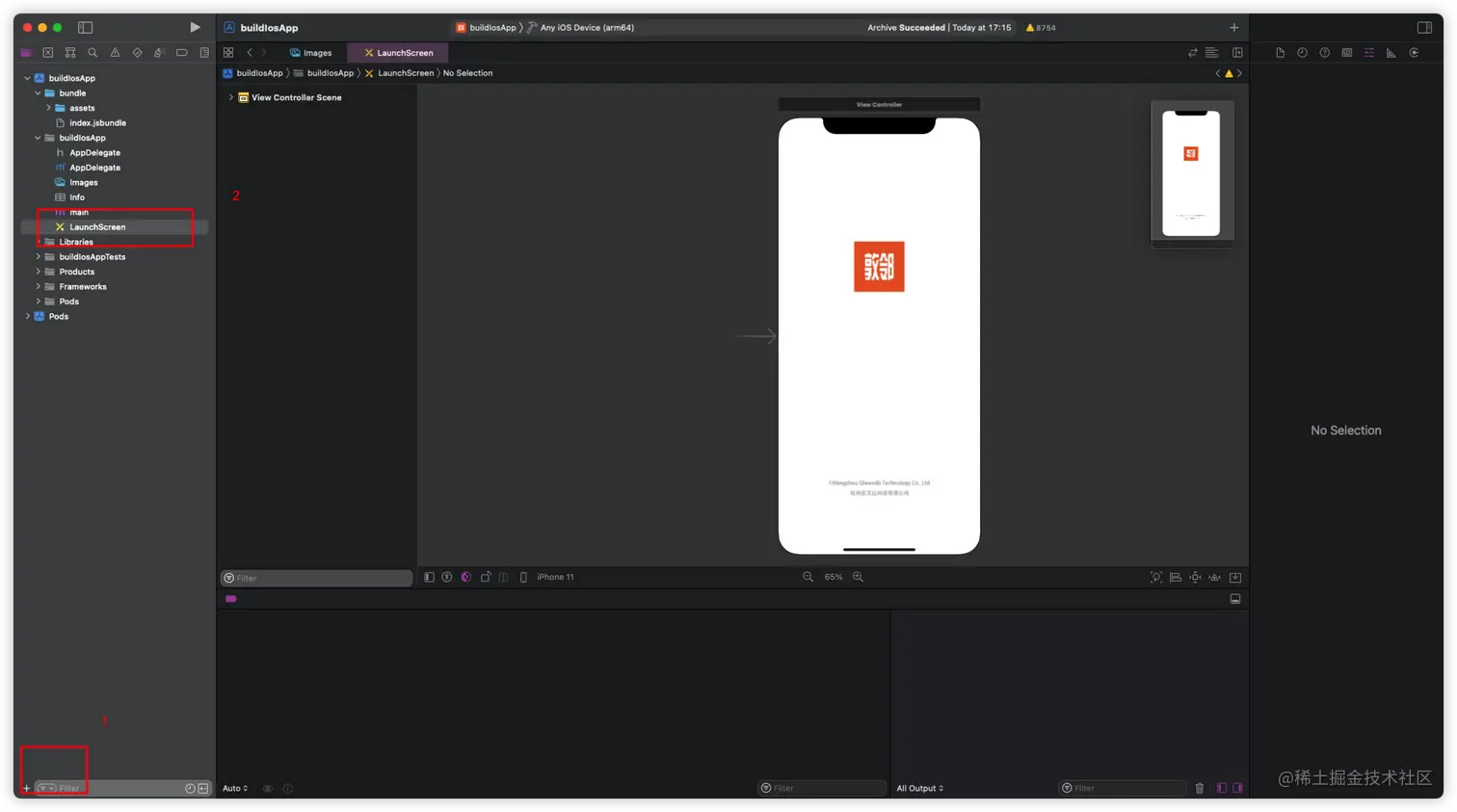Open the Align constraints menu
Screen dimensions: 1457x812
[x=1176, y=578]
